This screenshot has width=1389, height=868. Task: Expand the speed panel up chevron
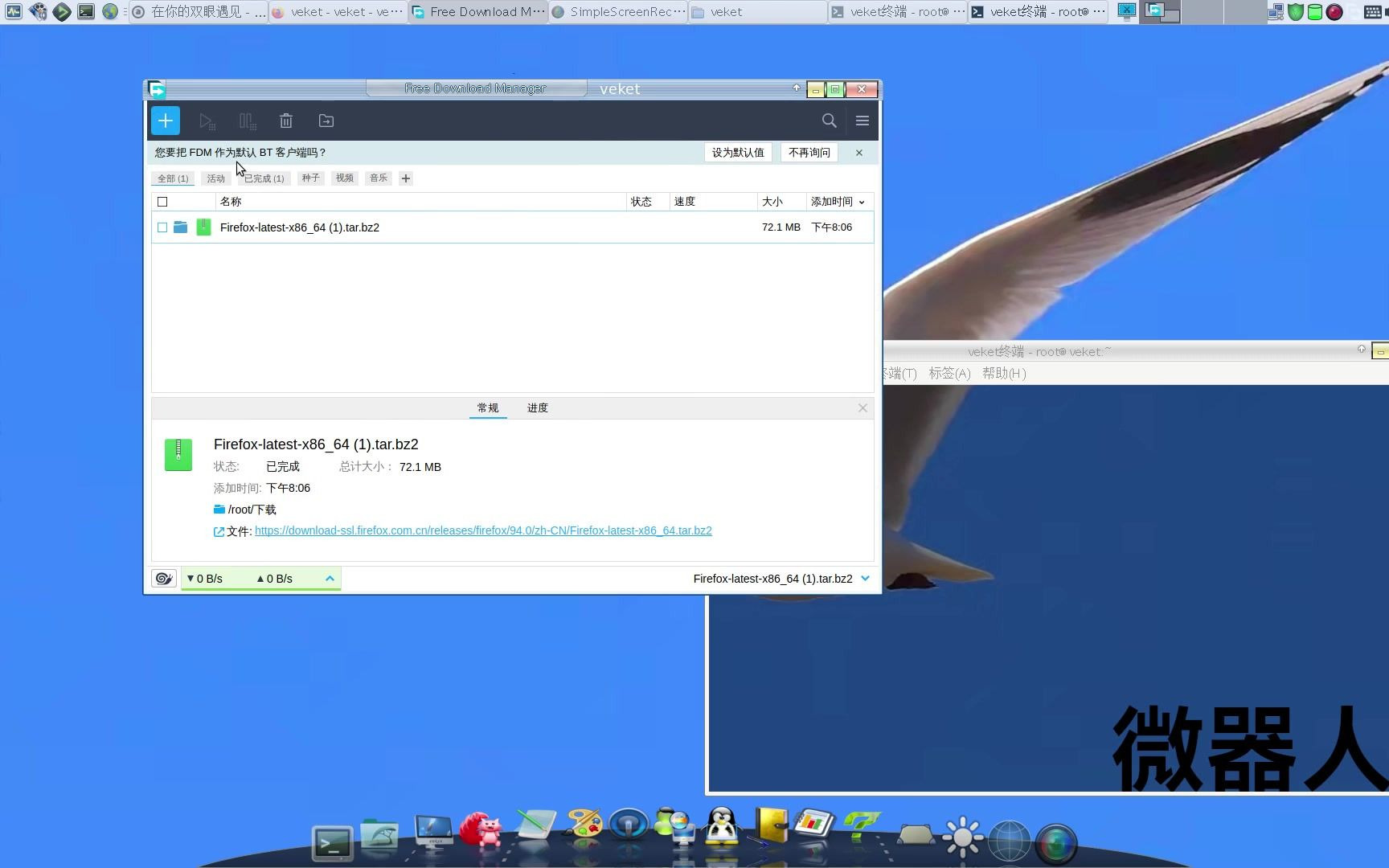(330, 579)
